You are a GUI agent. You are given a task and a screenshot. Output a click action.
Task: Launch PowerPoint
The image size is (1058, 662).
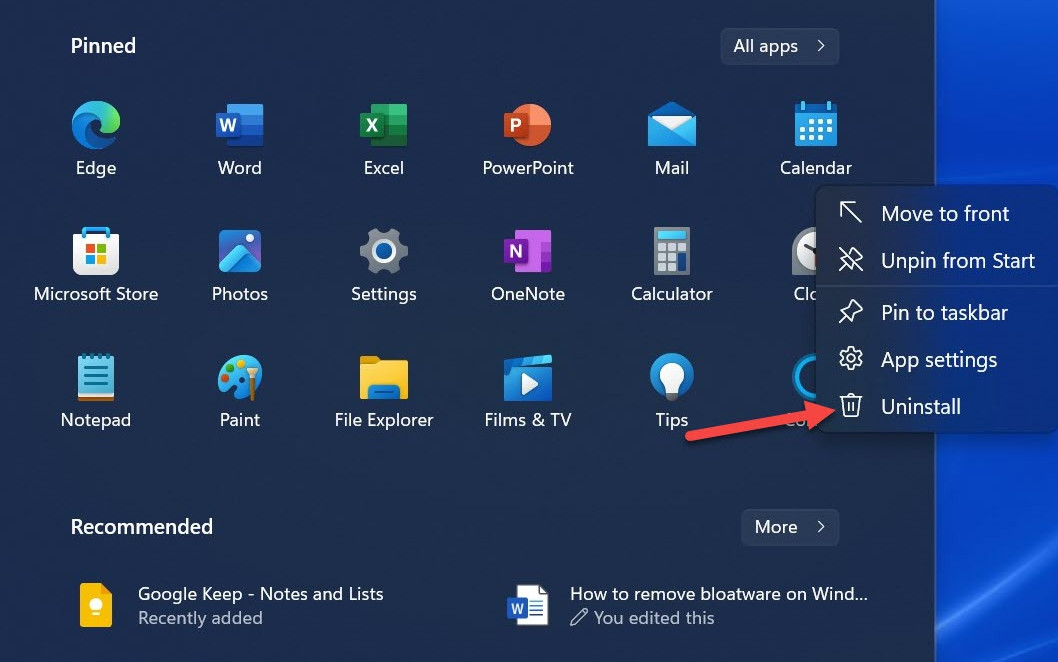click(527, 135)
